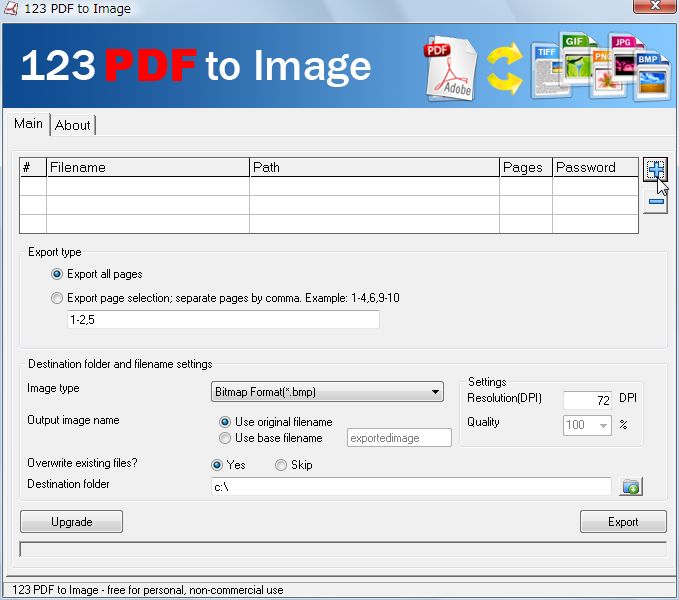This screenshot has height=600, width=679.
Task: Click the # column header
Action: 33,168
